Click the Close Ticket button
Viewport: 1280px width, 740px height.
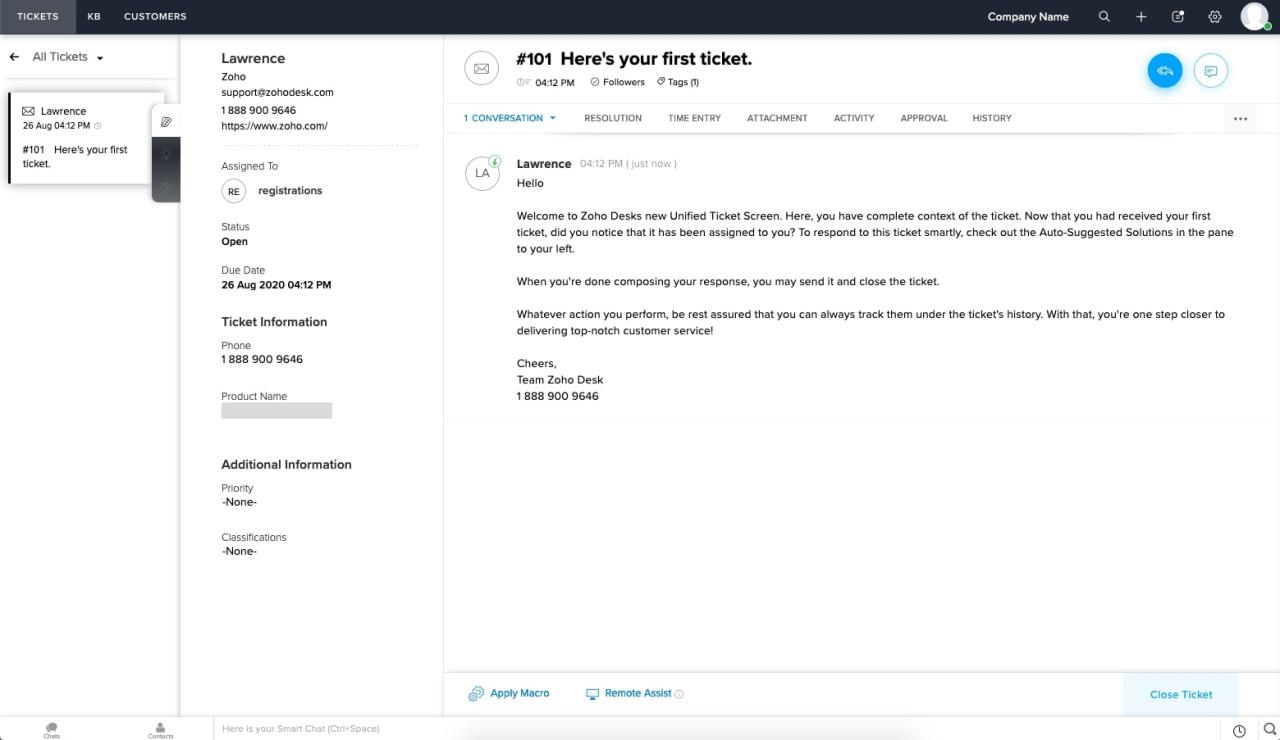(1181, 694)
